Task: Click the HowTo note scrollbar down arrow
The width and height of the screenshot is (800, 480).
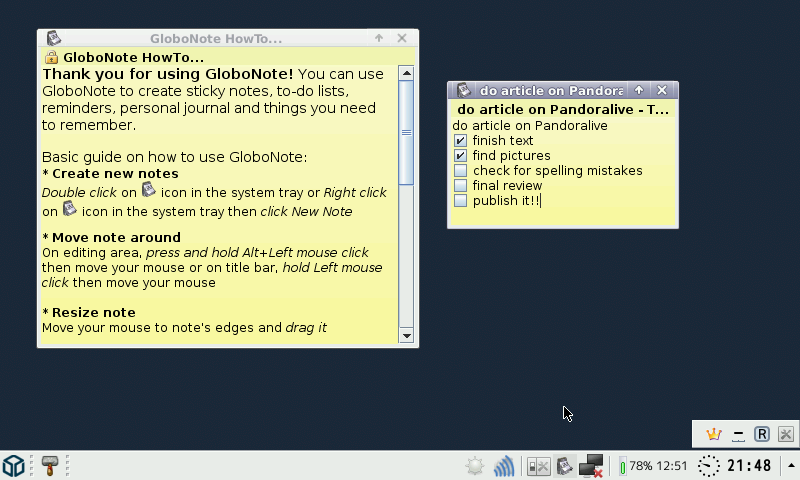Action: (407, 336)
